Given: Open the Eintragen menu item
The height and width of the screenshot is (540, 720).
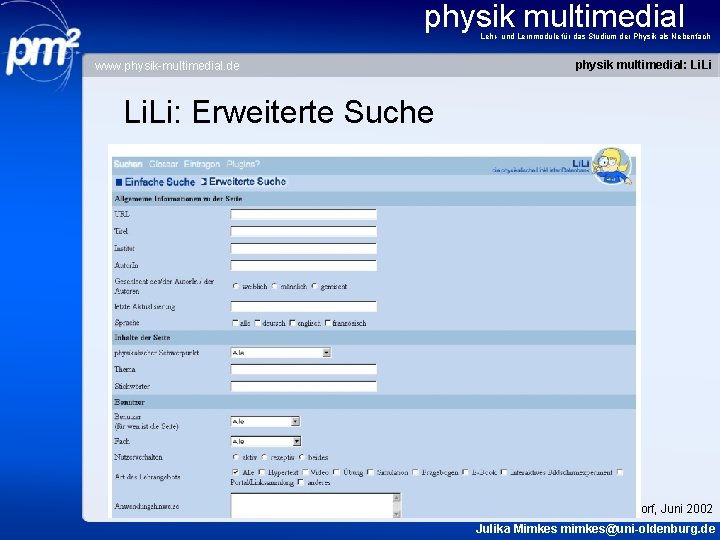Looking at the screenshot, I should (202, 164).
